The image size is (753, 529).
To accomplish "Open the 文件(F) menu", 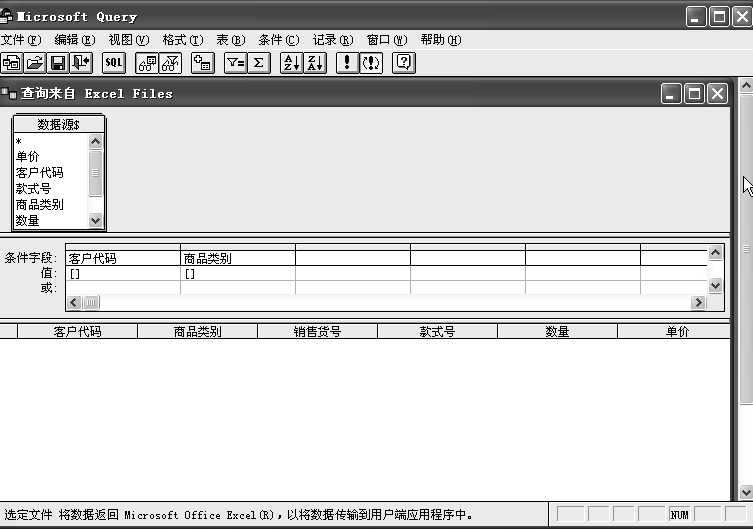I will [x=21, y=40].
